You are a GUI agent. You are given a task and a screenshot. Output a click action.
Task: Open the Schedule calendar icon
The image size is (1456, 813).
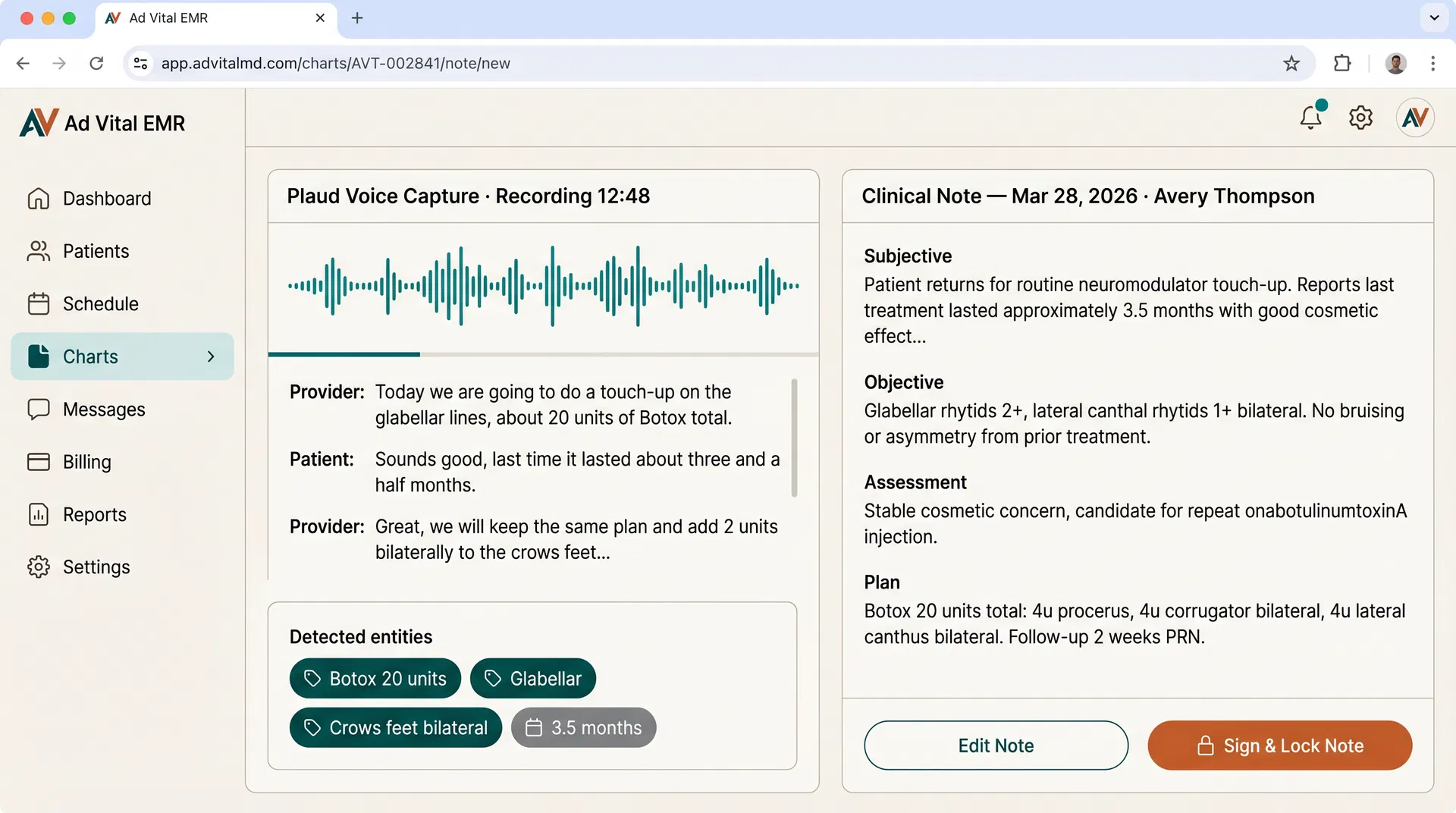tap(38, 303)
